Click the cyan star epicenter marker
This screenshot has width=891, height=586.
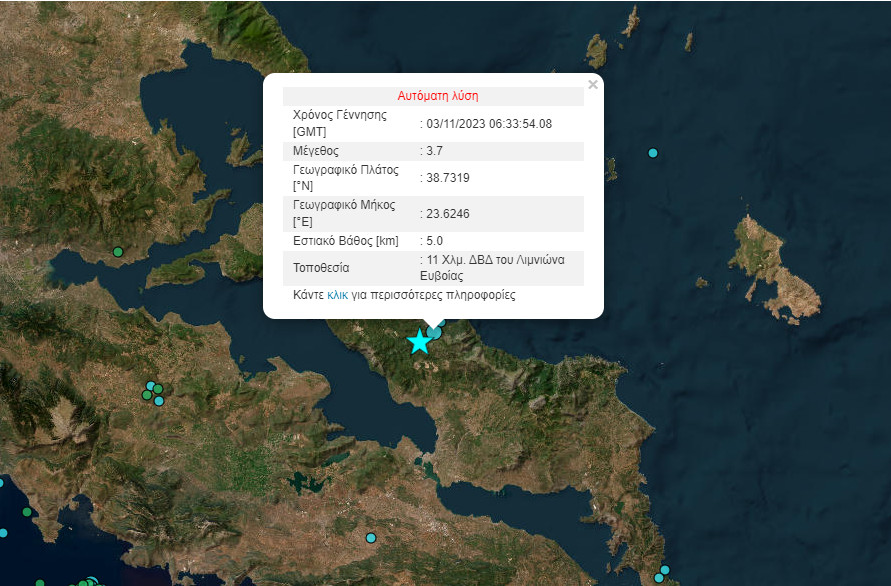pyautogui.click(x=419, y=342)
